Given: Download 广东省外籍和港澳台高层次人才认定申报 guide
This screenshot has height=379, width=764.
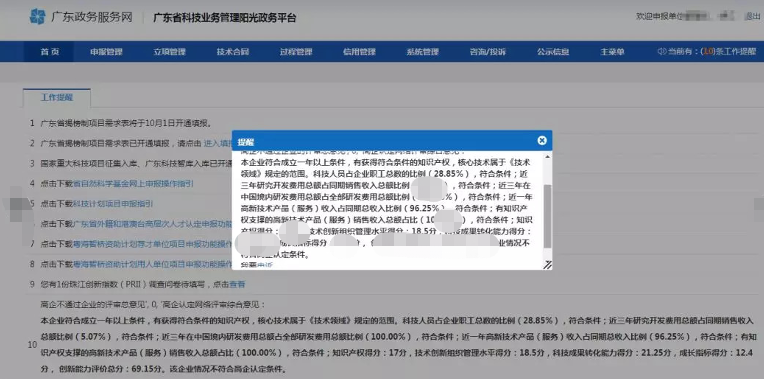Looking at the screenshot, I should tap(152, 224).
